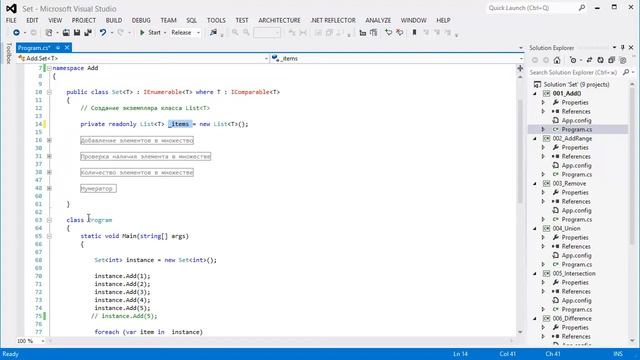
Task: Click the Solution Explorer Refresh icon
Action: tap(600, 60)
